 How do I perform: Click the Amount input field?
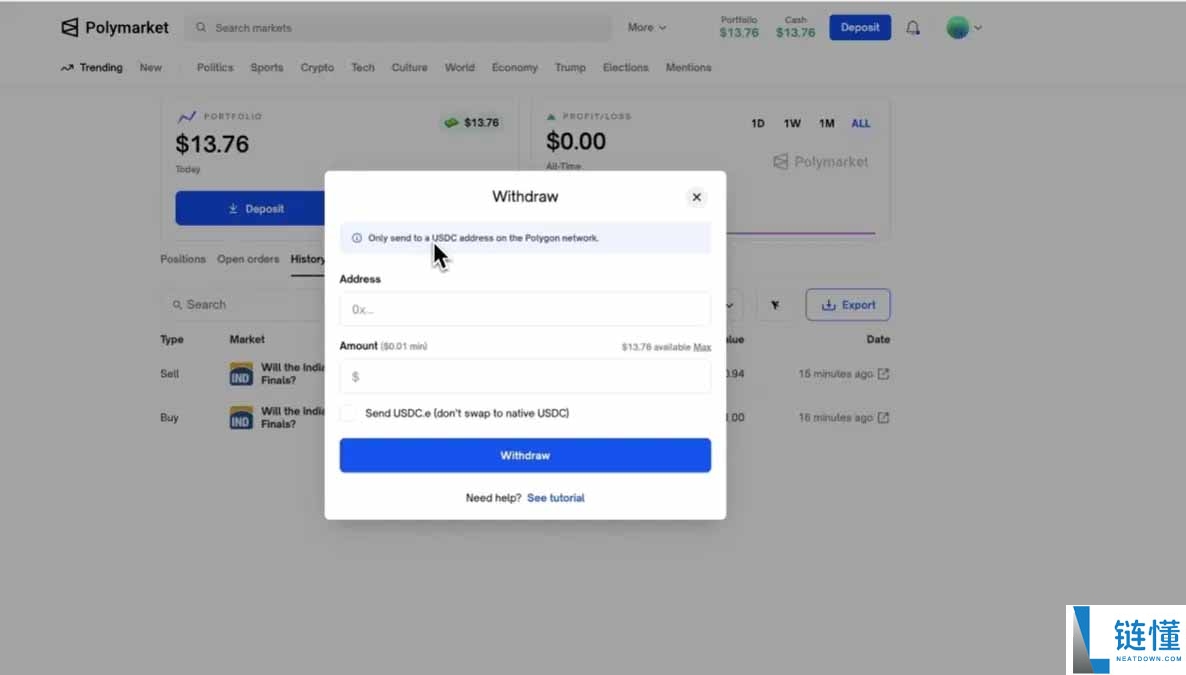[525, 377]
